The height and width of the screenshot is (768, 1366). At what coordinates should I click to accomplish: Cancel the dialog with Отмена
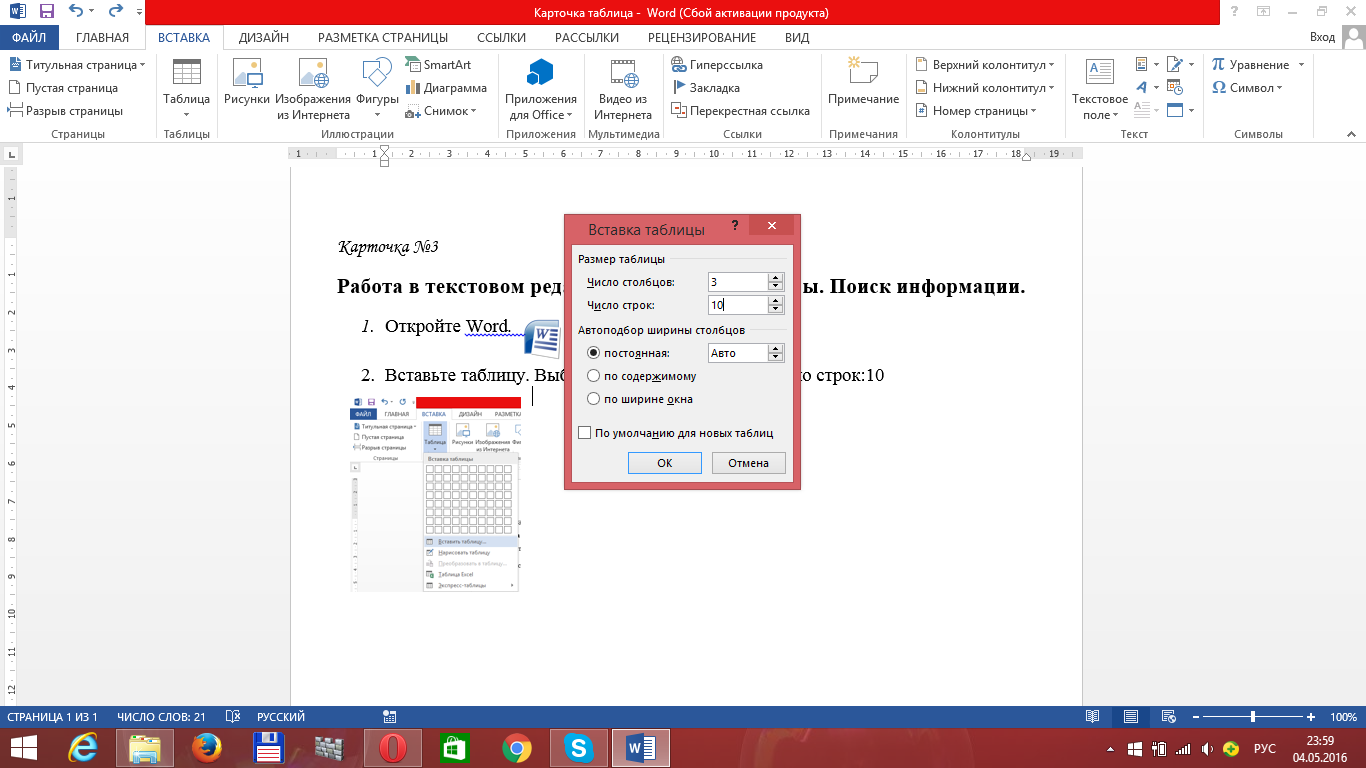click(x=748, y=463)
